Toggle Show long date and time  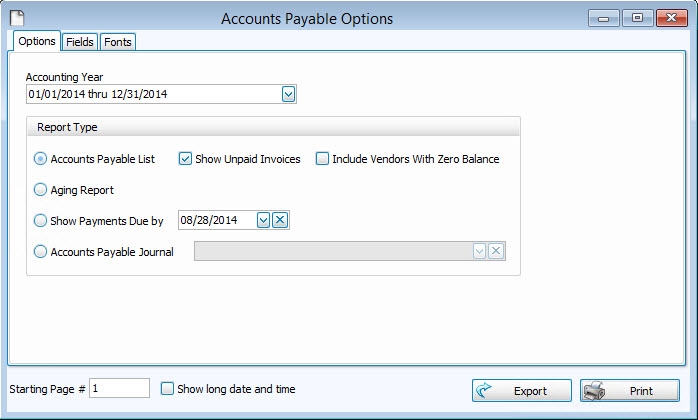coord(168,389)
